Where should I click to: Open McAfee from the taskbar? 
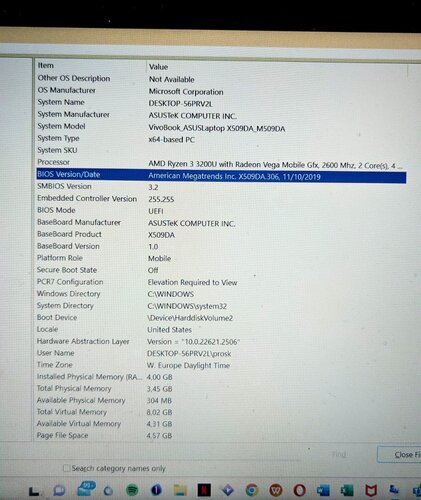(371, 490)
